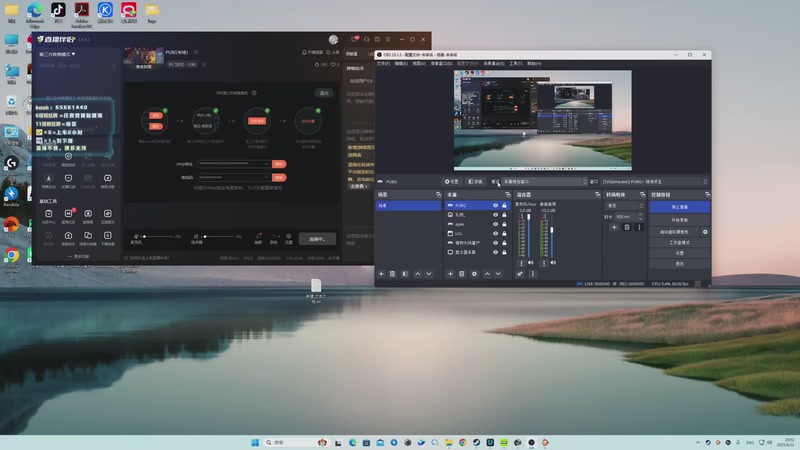The width and height of the screenshot is (800, 450).
Task: Toggle visibility of the PUBG source
Action: 495,206
